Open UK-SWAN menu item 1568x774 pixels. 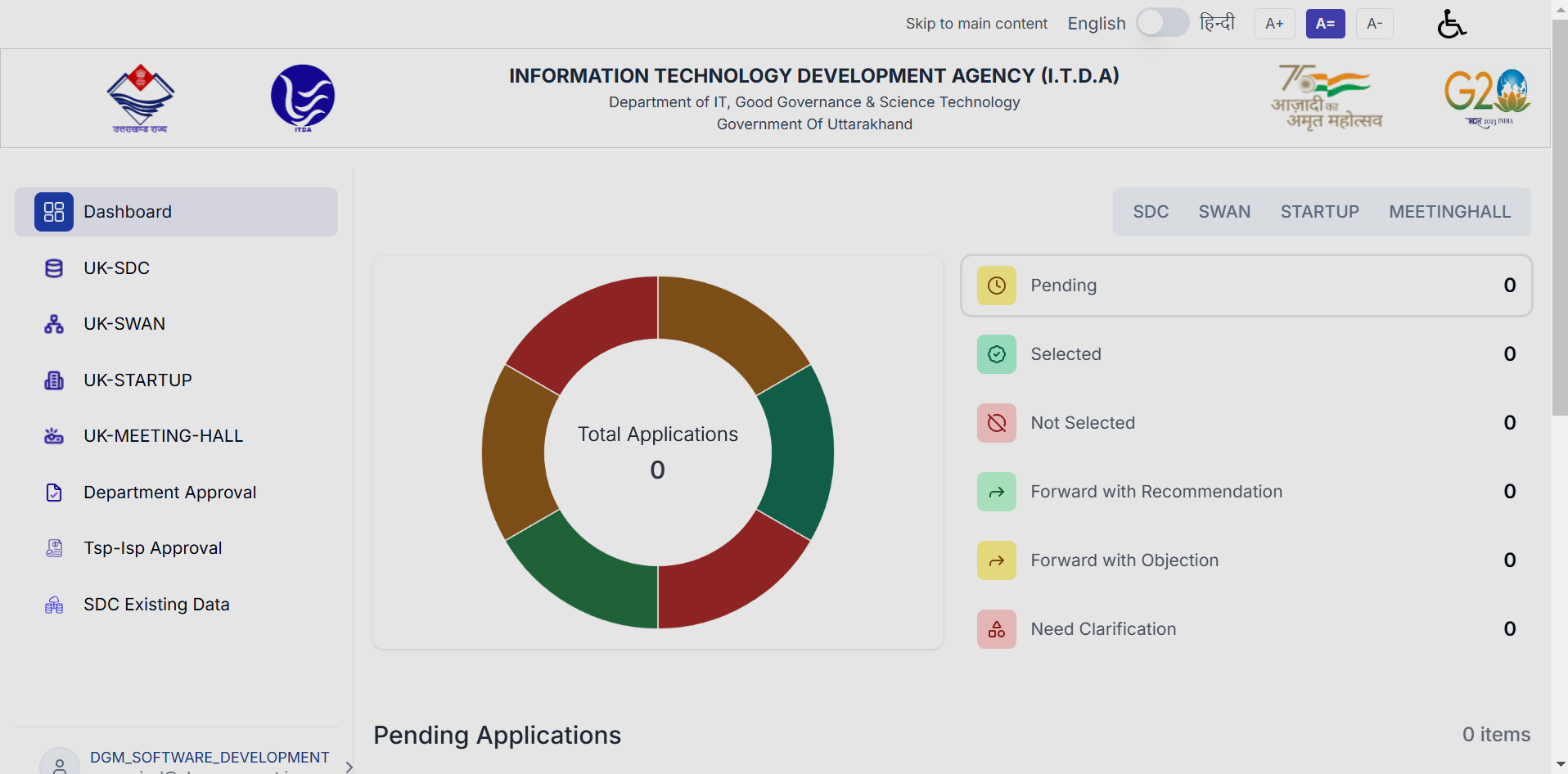(x=176, y=324)
